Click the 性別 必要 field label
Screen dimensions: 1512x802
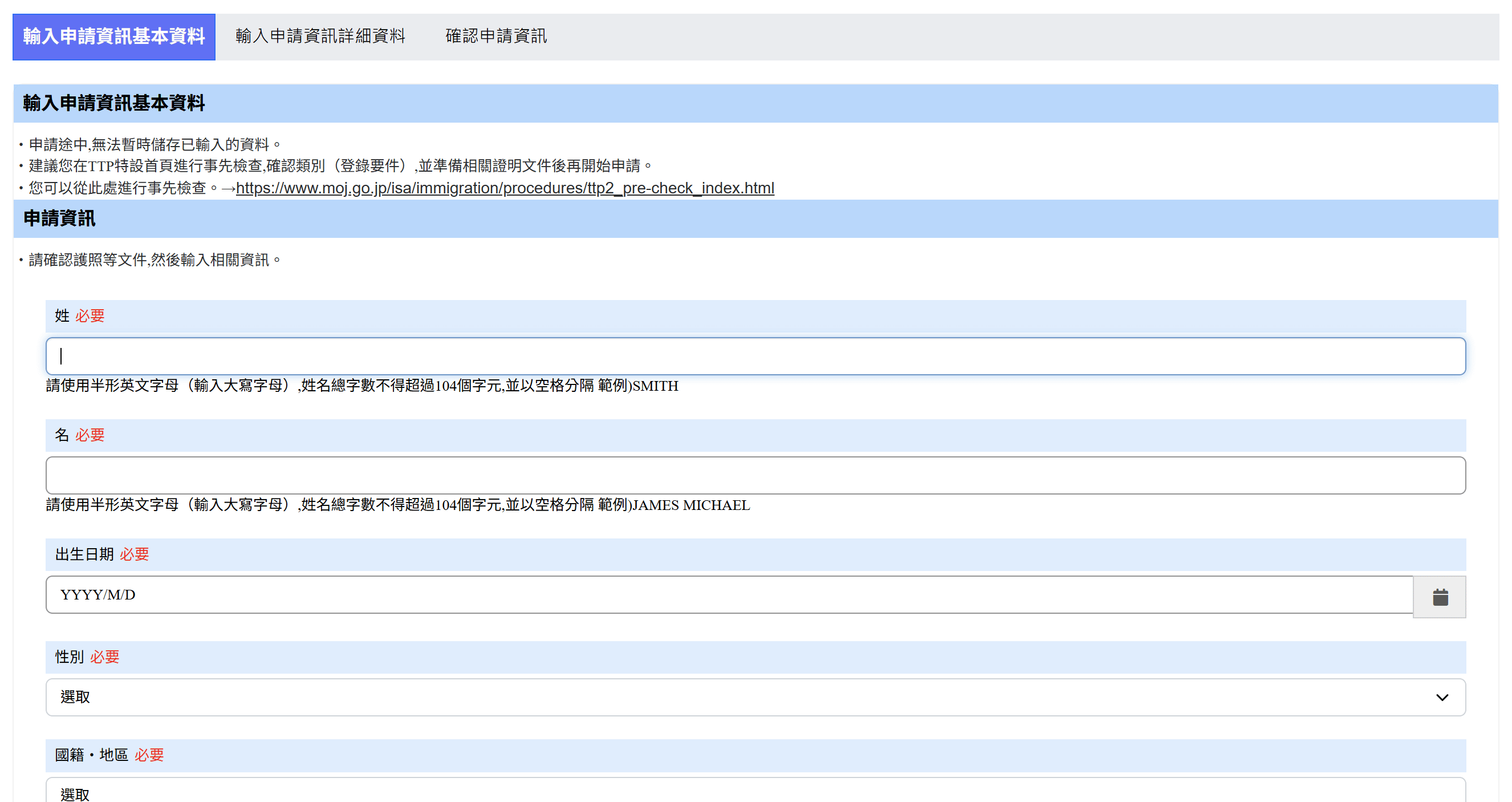tap(87, 657)
